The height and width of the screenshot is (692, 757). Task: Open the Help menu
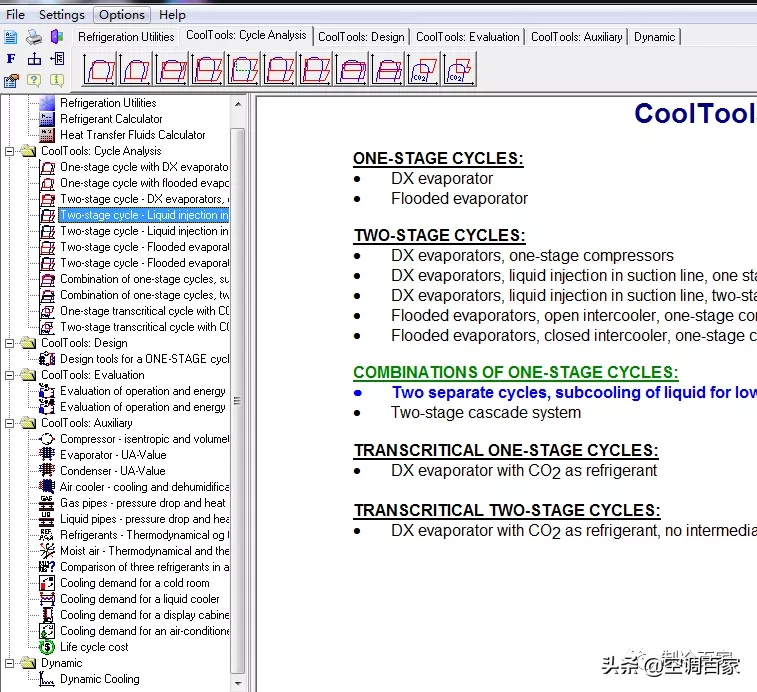(x=172, y=15)
